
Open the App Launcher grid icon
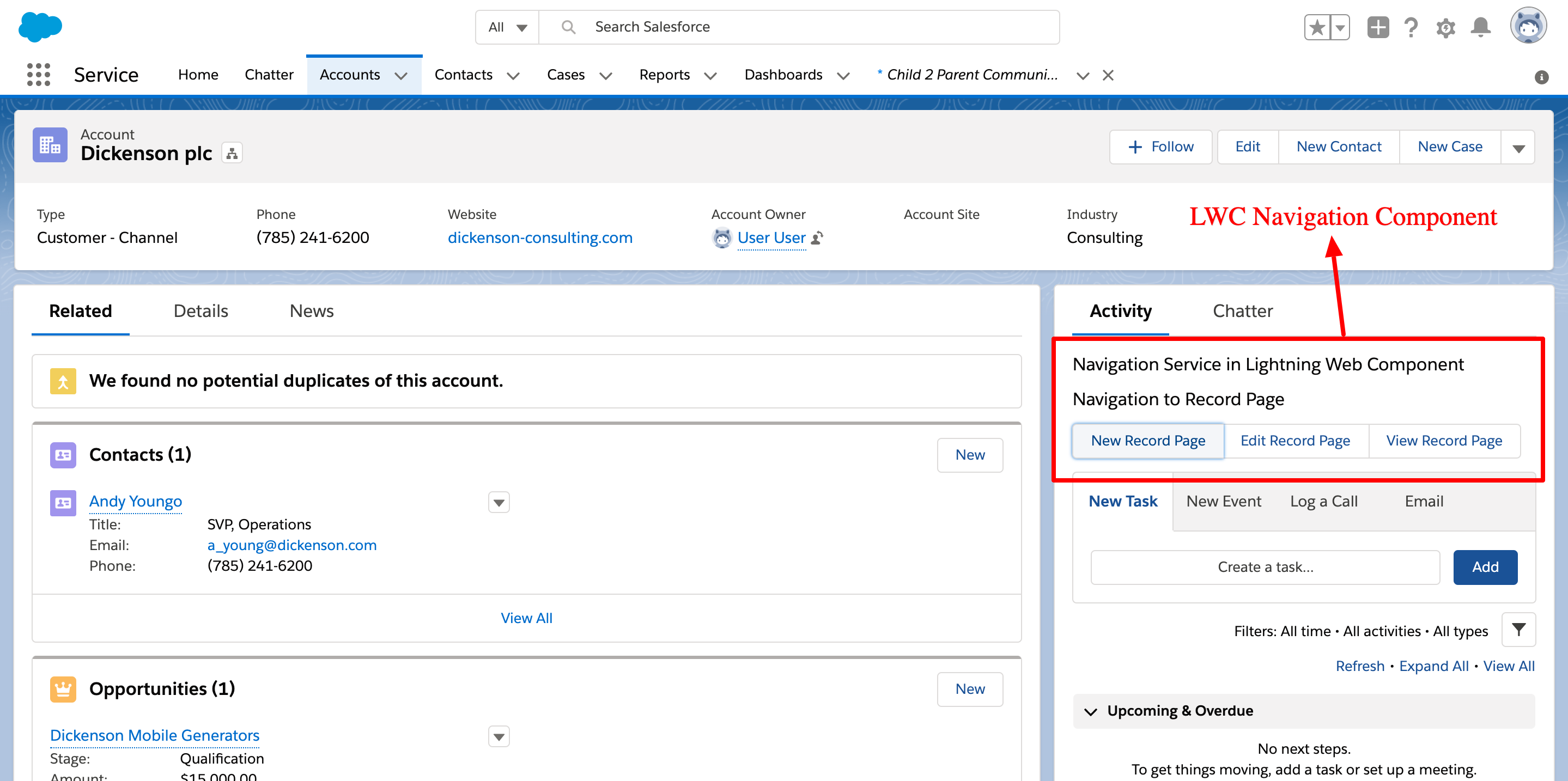[x=38, y=75]
